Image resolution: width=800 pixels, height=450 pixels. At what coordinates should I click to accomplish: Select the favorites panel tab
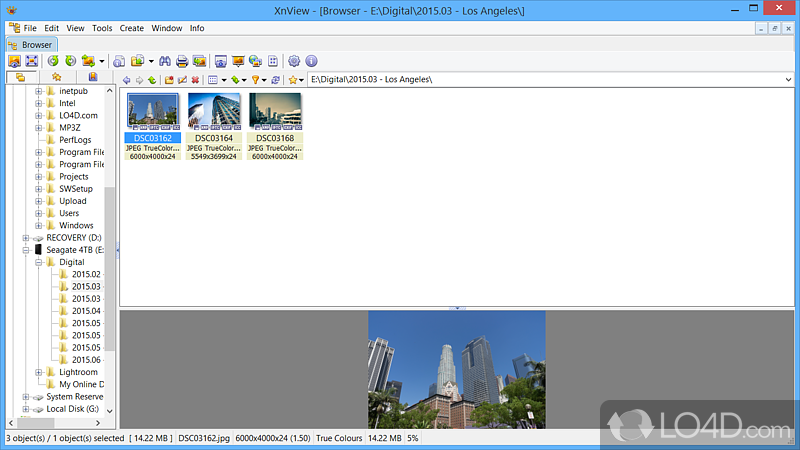pos(57,77)
